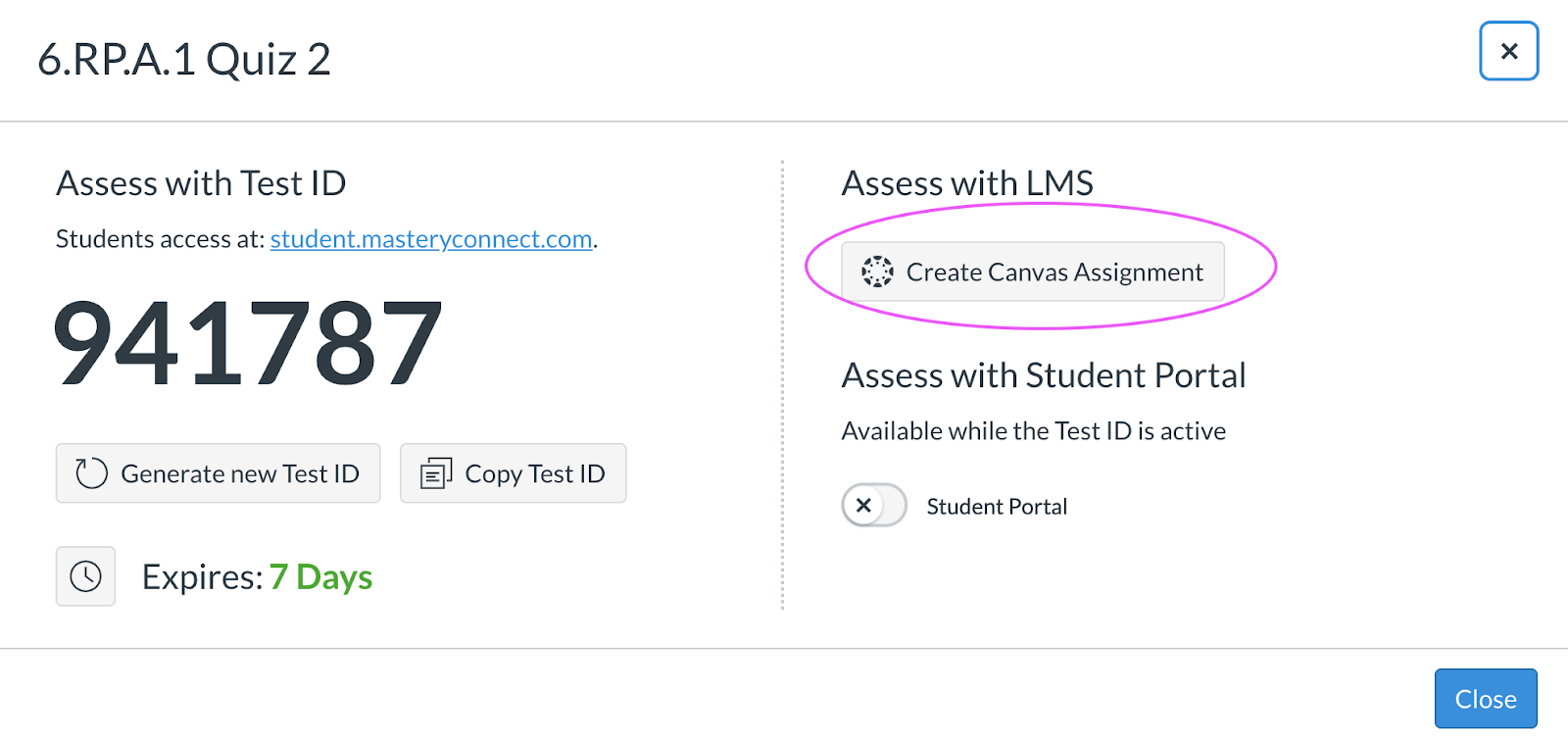Image resolution: width=1568 pixels, height=743 pixels.
Task: Click the Assess with Test ID heading
Action: click(x=201, y=183)
